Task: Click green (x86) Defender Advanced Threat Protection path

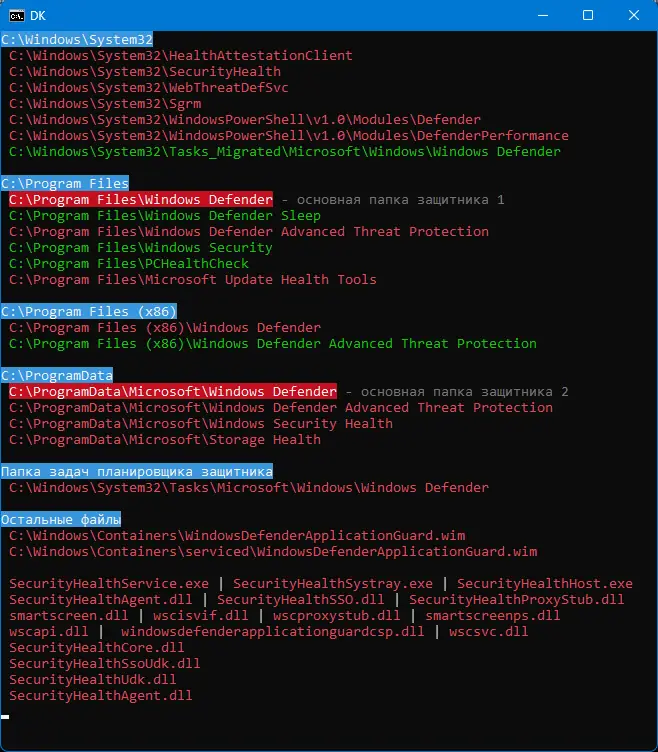Action: tap(273, 343)
